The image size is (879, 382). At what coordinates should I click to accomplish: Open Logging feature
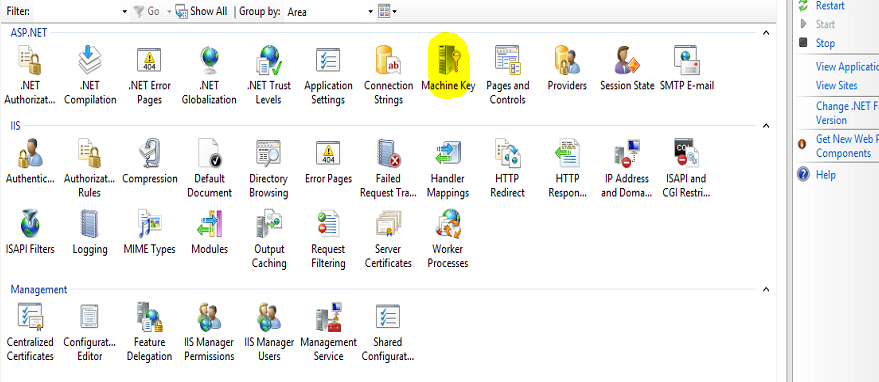(x=90, y=233)
